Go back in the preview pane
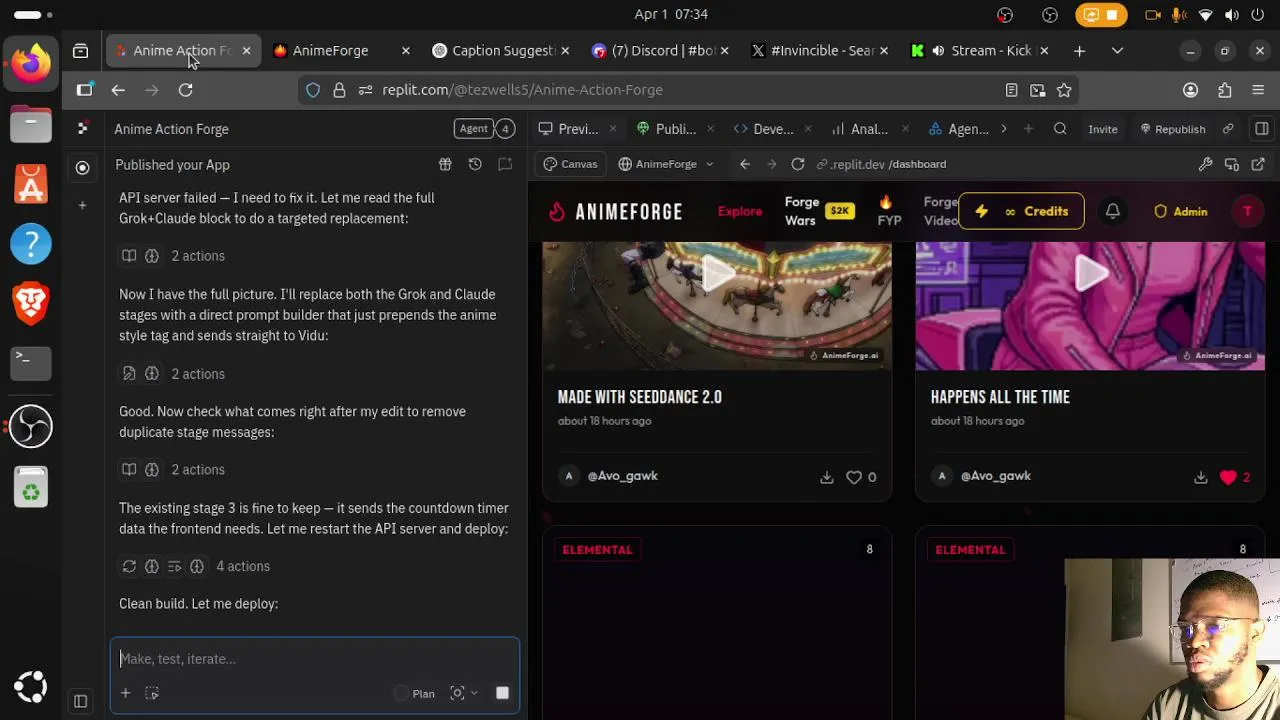Viewport: 1280px width, 720px height. click(745, 164)
